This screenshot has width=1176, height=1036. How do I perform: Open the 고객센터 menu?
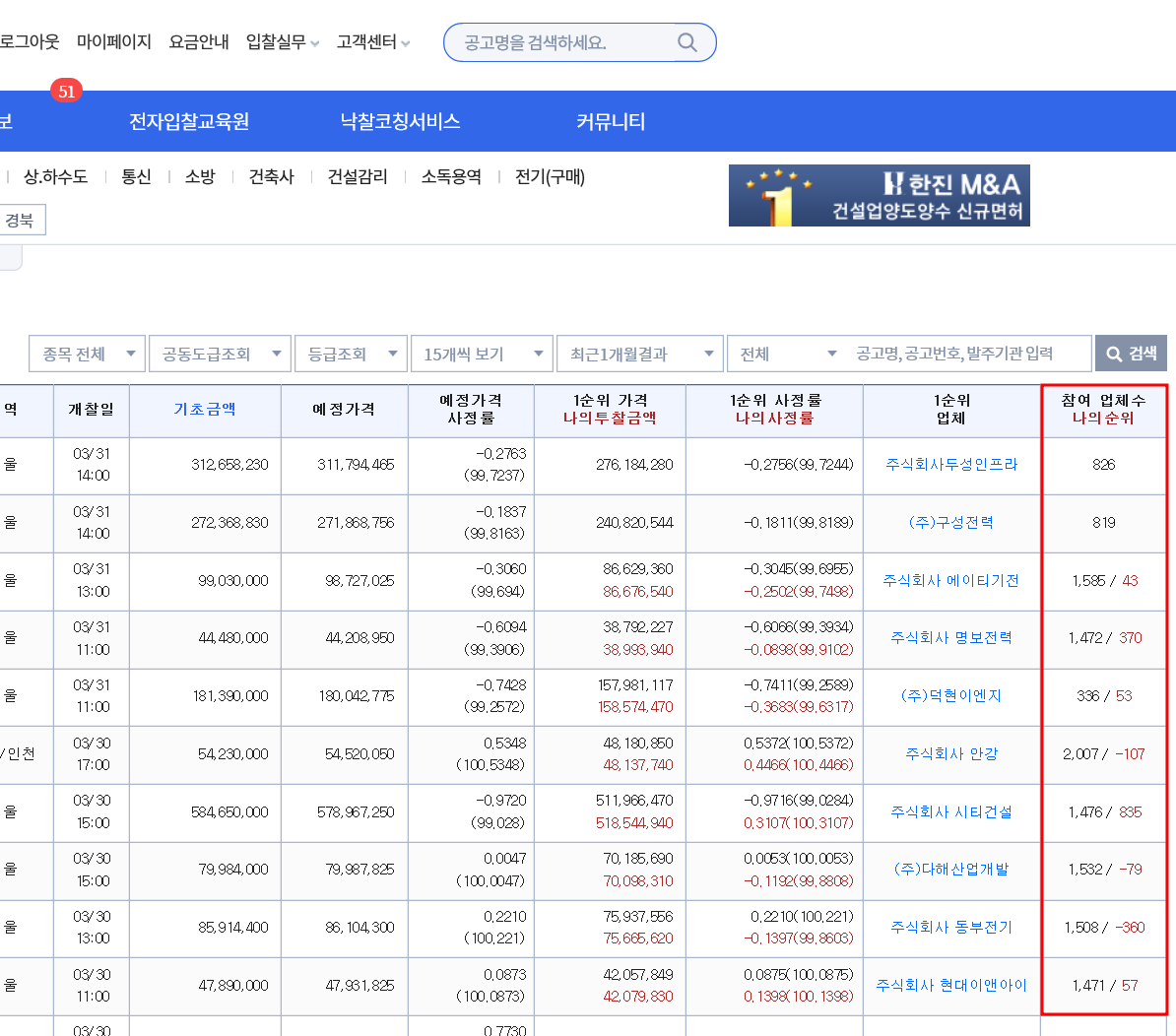pos(372,42)
